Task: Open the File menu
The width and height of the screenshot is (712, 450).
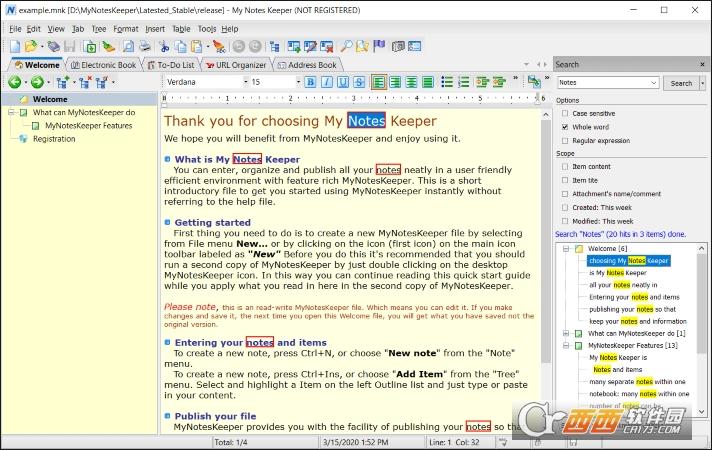Action: pos(15,29)
